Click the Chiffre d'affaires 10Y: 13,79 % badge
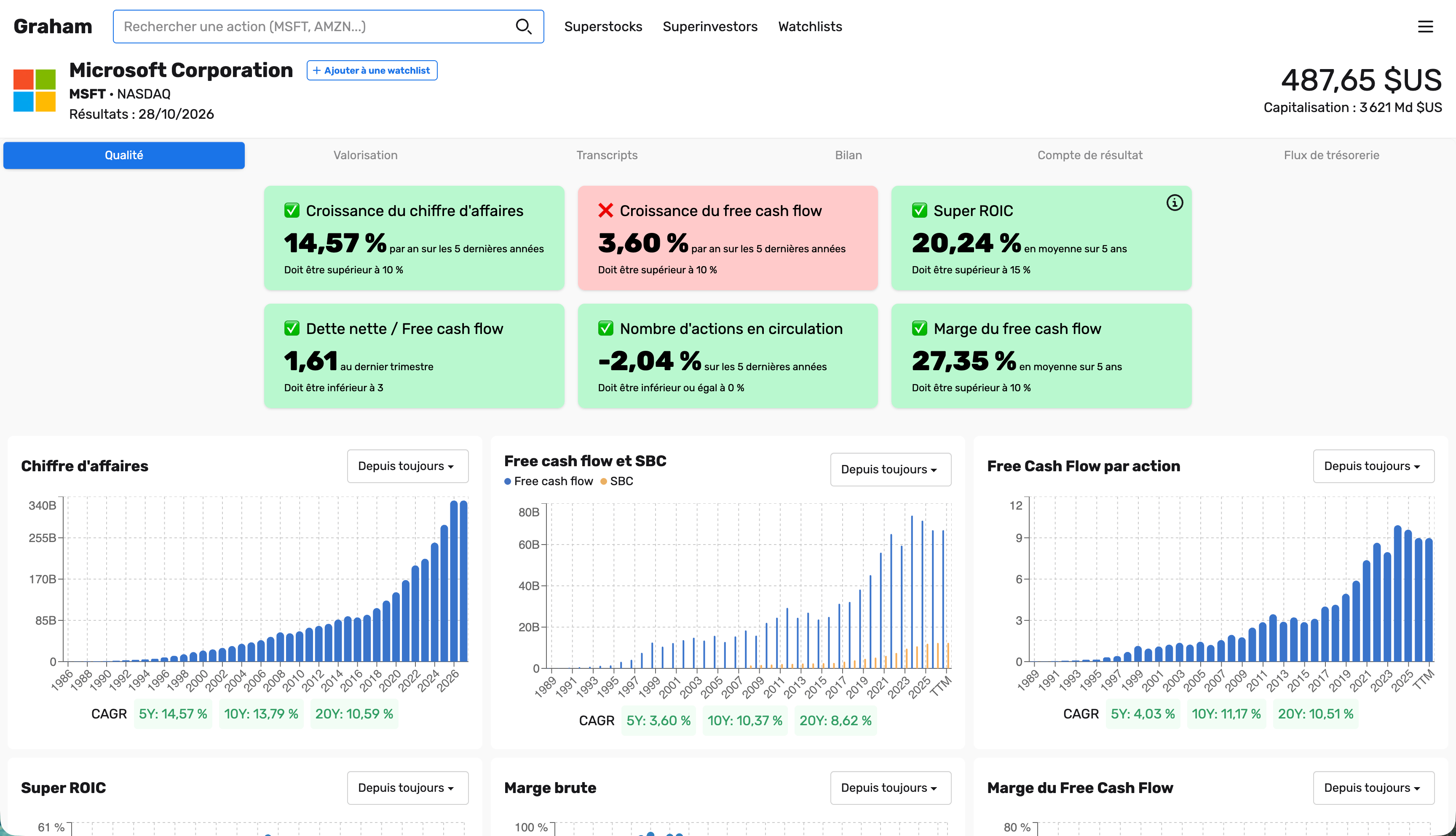 tap(261, 714)
